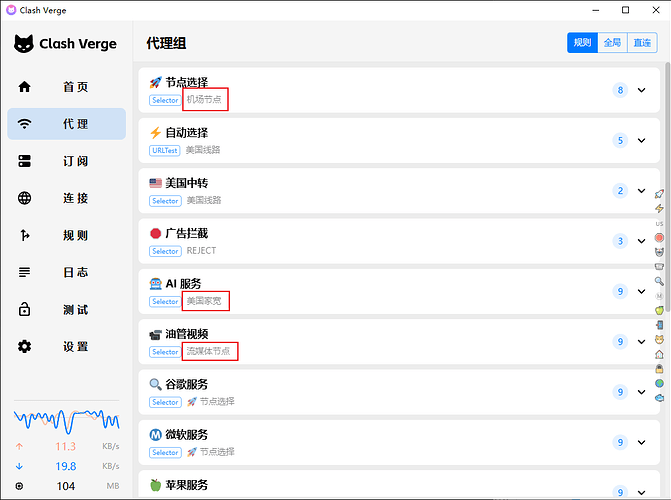Click the 机场节点 selected node text
The image size is (671, 500).
[x=204, y=100]
